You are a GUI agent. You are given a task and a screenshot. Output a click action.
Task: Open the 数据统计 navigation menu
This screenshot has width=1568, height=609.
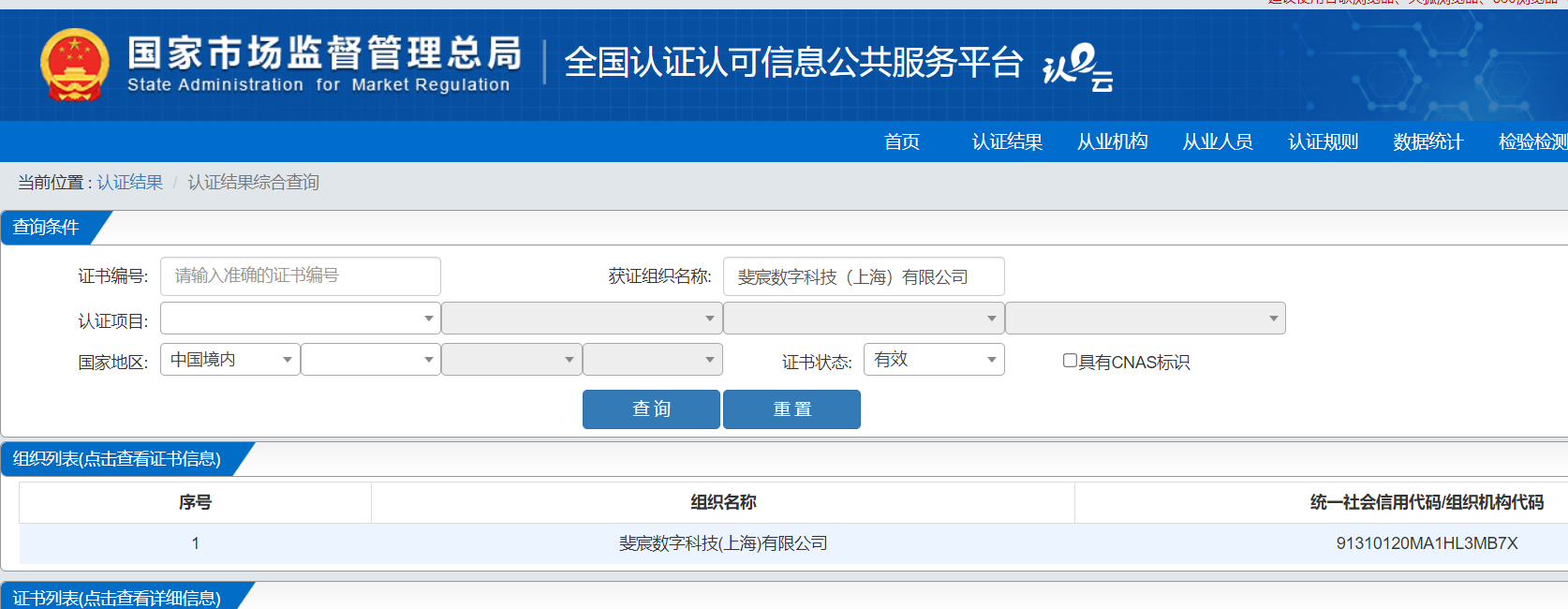(1428, 141)
